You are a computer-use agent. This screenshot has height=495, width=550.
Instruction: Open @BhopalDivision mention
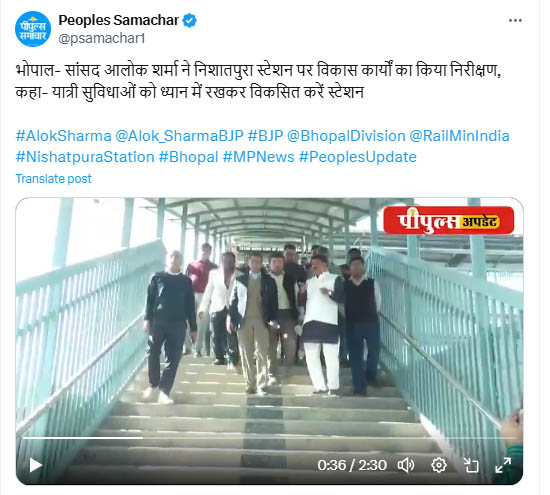346,136
